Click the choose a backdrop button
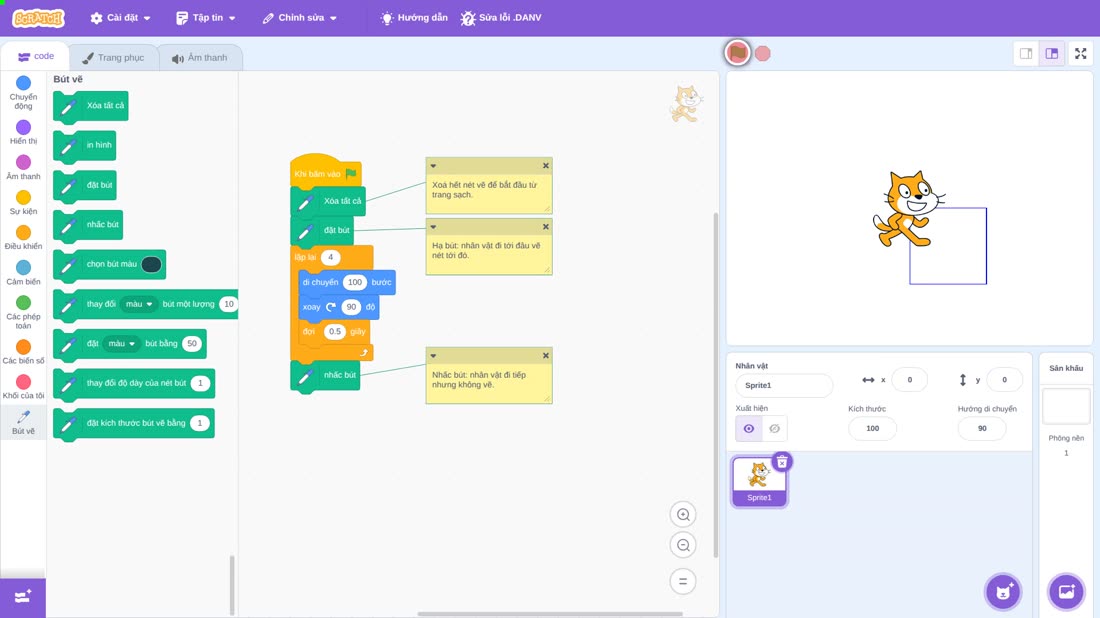Viewport: 1100px width, 618px height. pyautogui.click(x=1066, y=591)
